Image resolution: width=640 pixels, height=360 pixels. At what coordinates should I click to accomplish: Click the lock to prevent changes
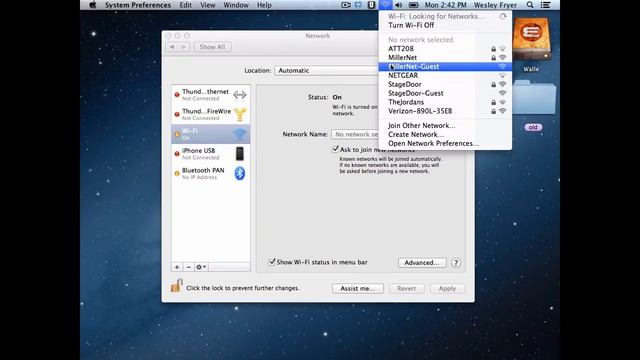point(176,286)
